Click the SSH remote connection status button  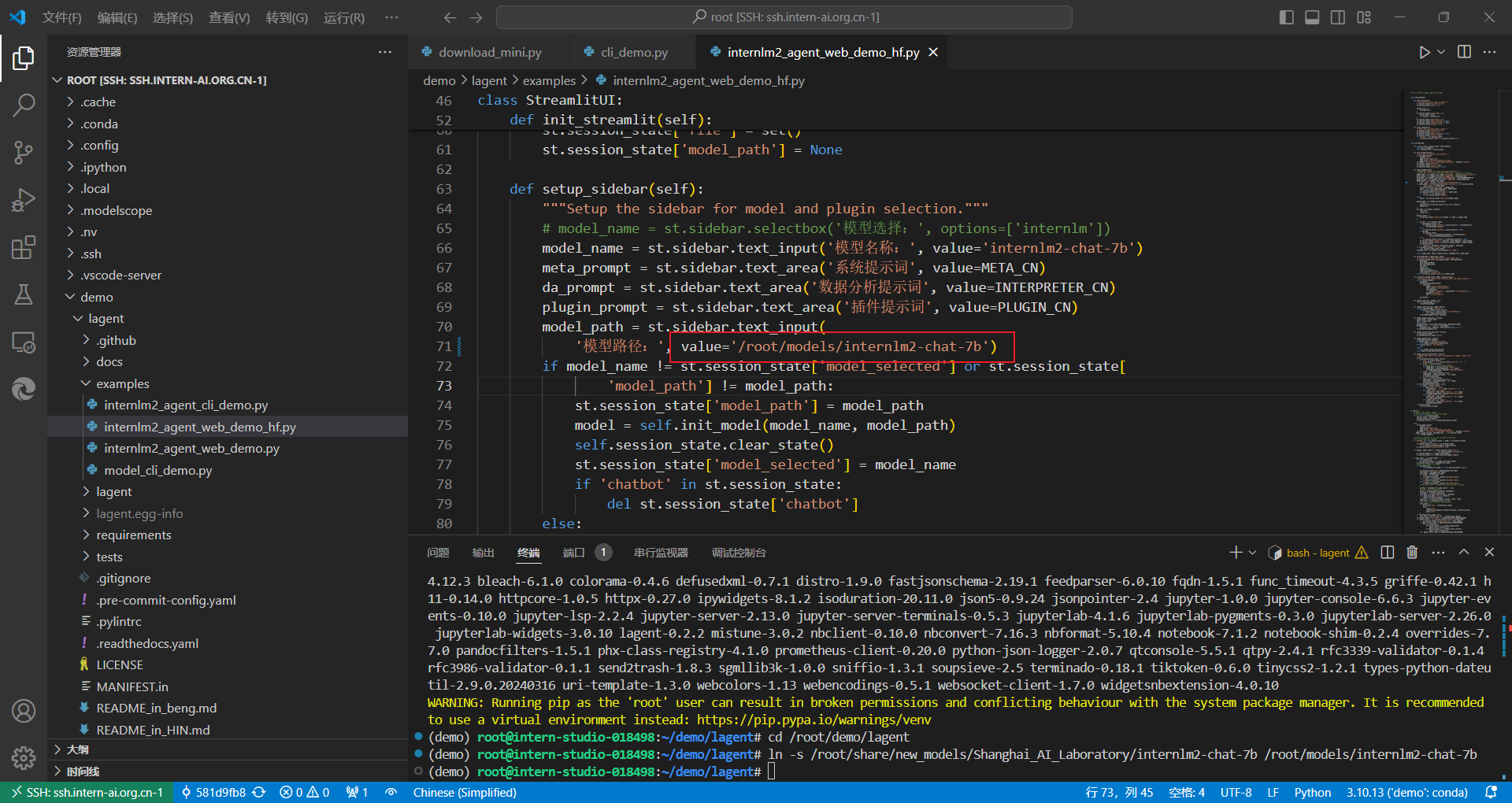click(87, 792)
